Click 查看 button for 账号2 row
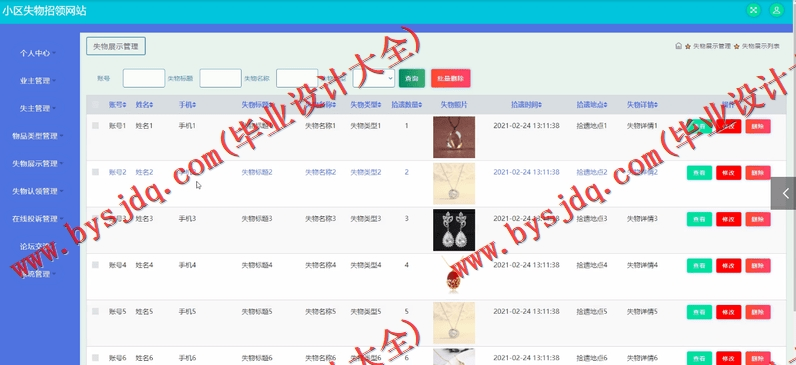The height and width of the screenshot is (365, 796). 699,173
